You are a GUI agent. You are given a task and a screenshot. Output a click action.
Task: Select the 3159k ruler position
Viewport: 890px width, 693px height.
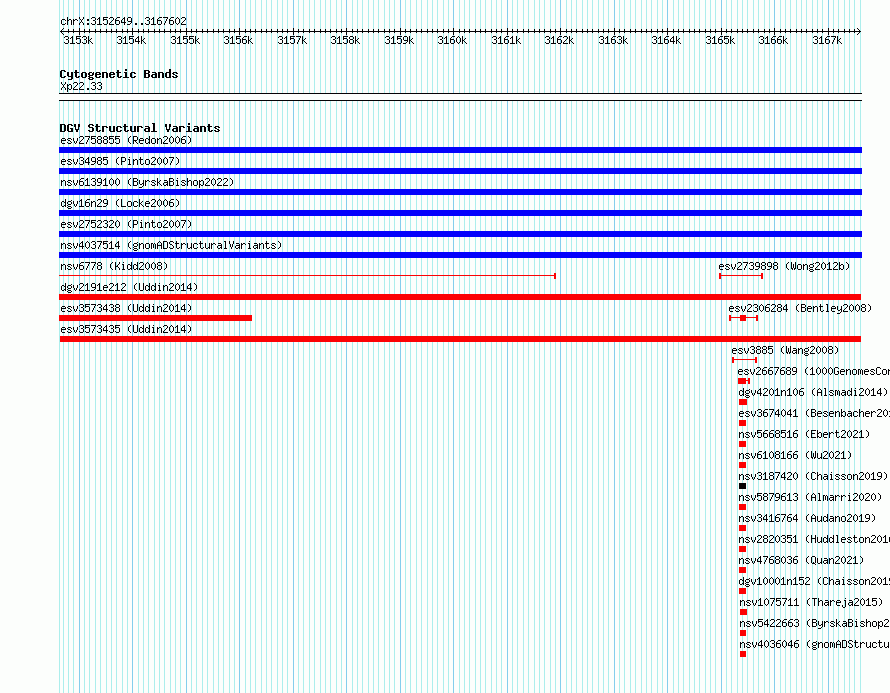(399, 40)
